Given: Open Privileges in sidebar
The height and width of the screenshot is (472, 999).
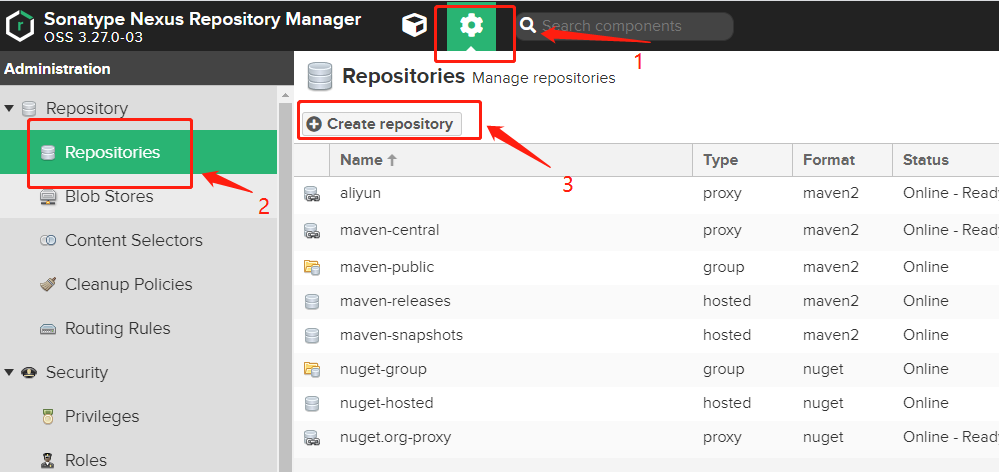Looking at the screenshot, I should [x=138, y=416].
